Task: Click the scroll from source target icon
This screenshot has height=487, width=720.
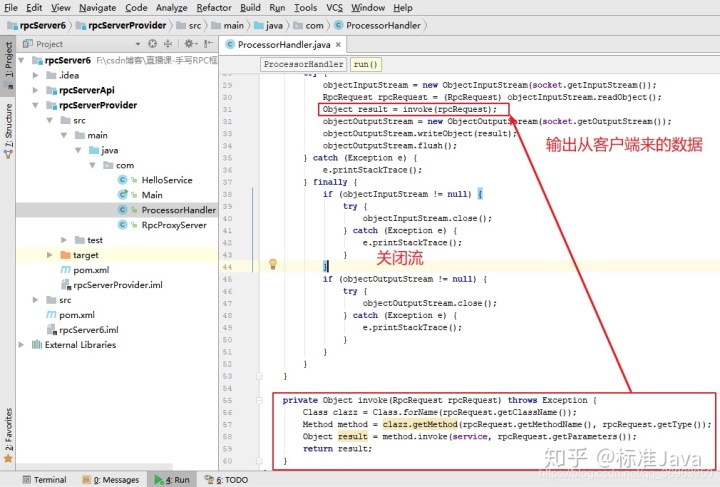Action: pos(152,44)
